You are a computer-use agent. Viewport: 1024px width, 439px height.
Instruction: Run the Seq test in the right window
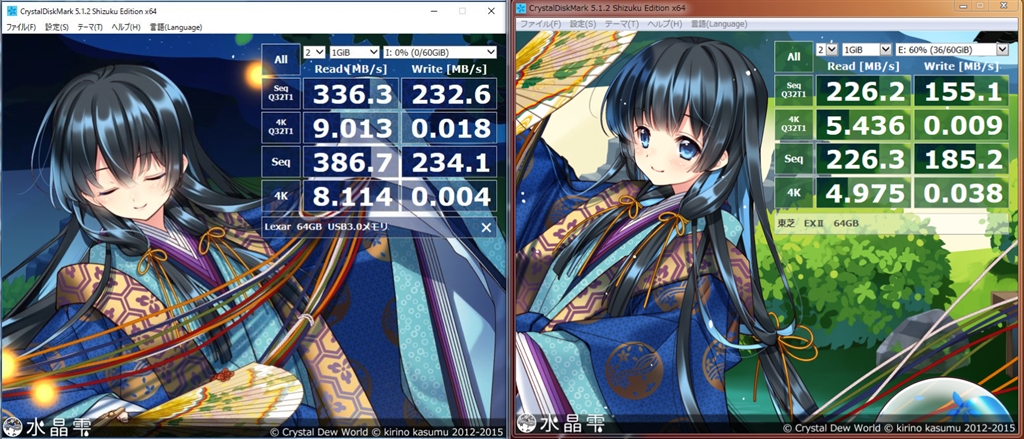[x=793, y=159]
